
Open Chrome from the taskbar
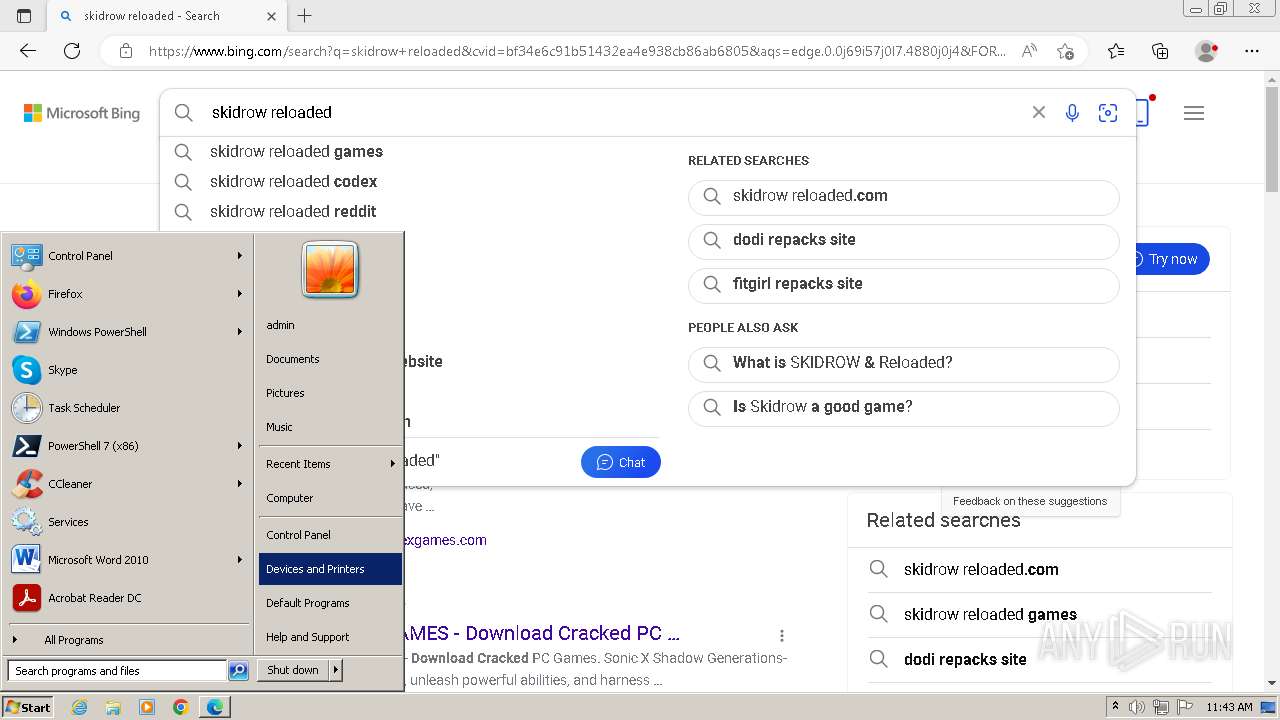181,707
